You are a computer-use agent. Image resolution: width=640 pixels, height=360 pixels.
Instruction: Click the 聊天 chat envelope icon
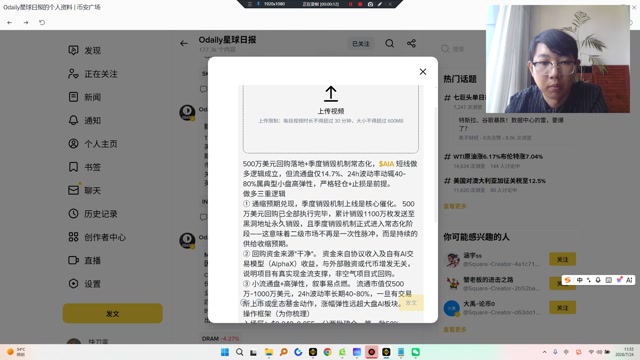(73, 190)
